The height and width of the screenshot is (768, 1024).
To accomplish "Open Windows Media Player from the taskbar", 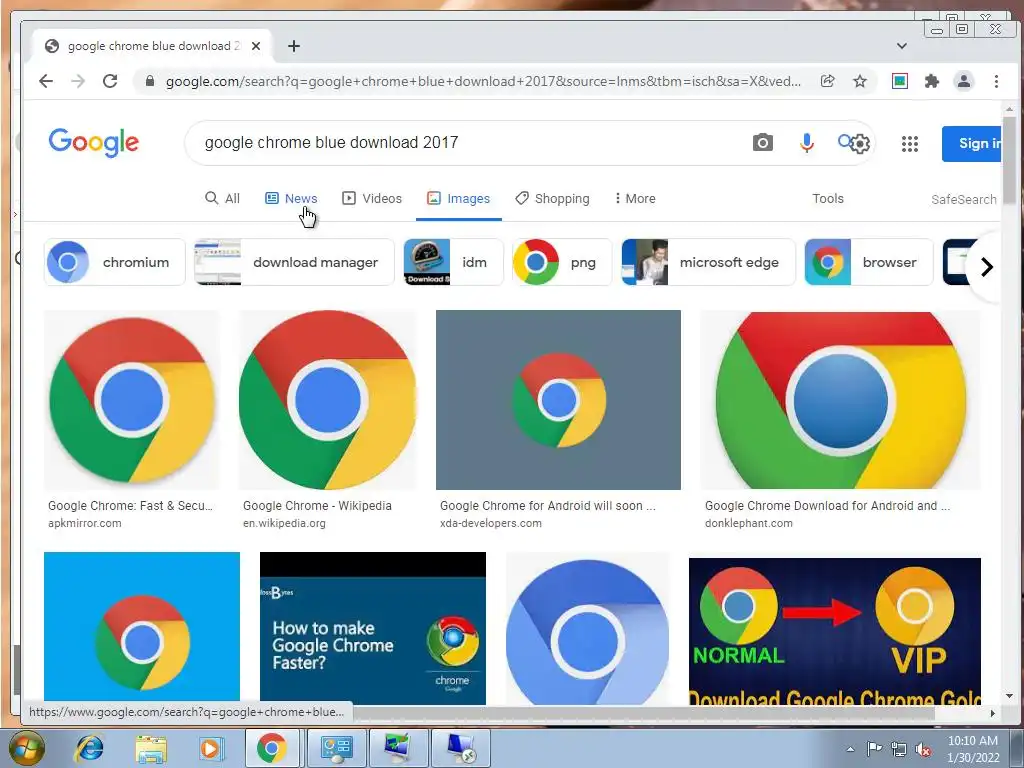I will [x=210, y=748].
